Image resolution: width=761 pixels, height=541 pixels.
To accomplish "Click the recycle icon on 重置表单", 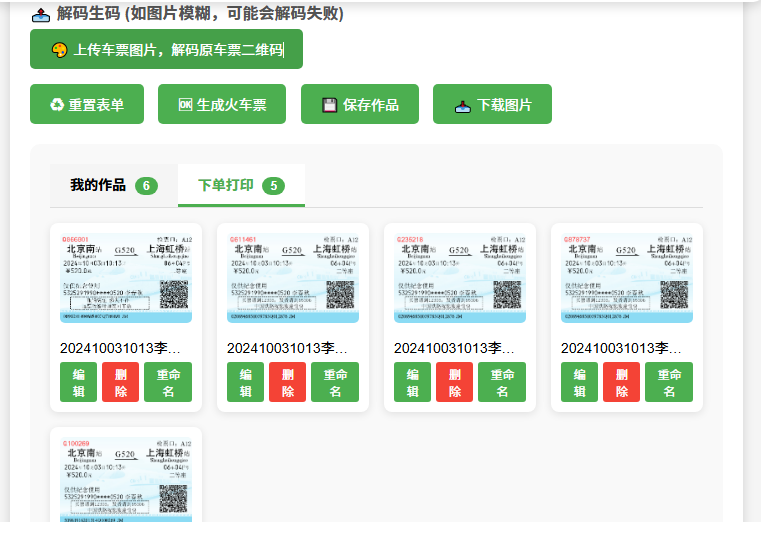I will point(57,104).
